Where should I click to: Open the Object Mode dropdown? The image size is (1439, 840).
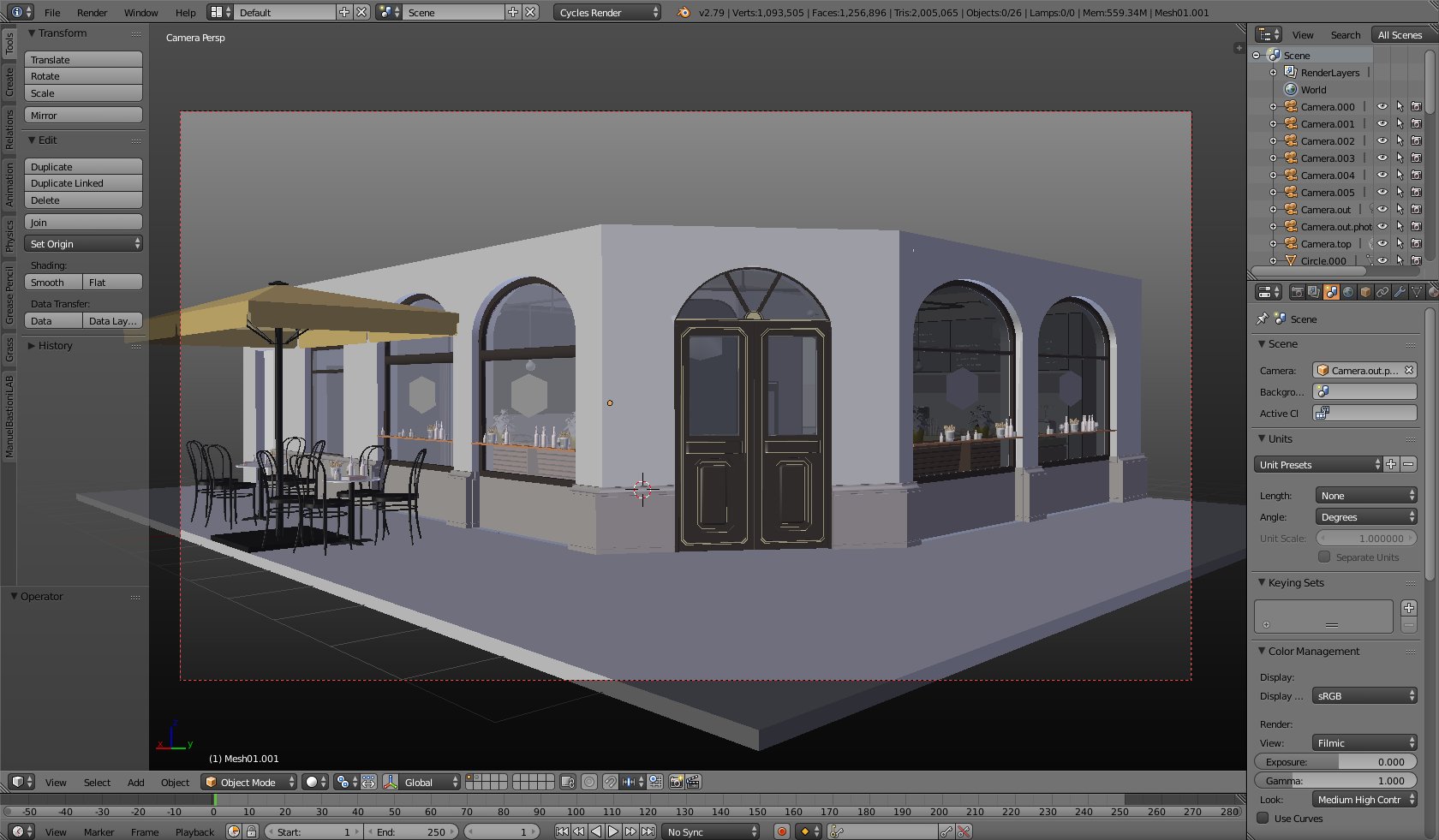pos(249,782)
